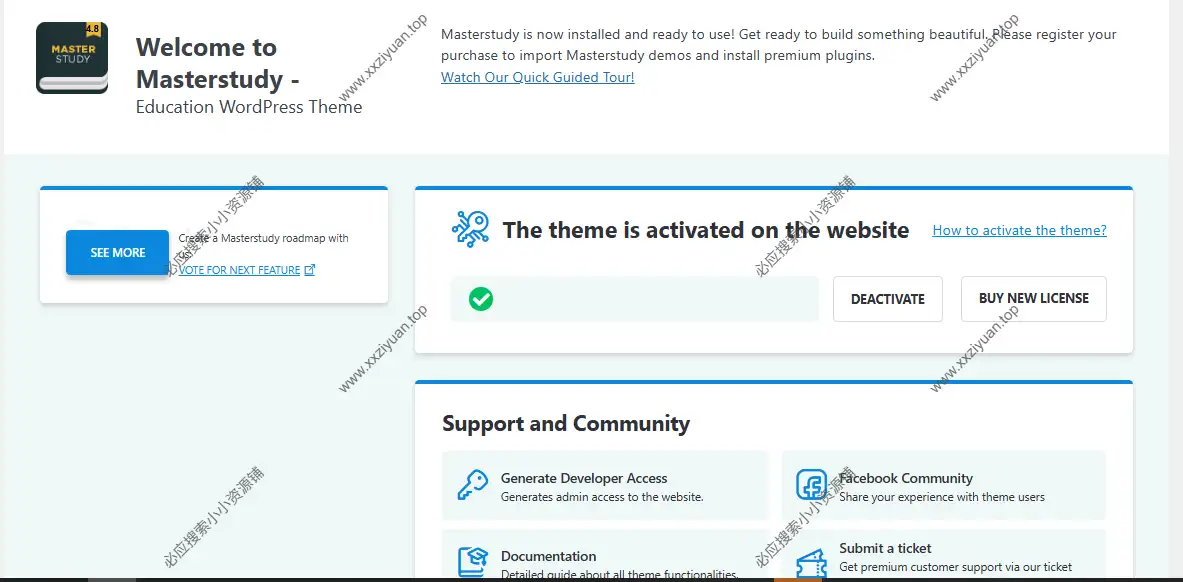Image resolution: width=1183 pixels, height=582 pixels.
Task: Click the green checkmark status icon
Action: click(481, 298)
